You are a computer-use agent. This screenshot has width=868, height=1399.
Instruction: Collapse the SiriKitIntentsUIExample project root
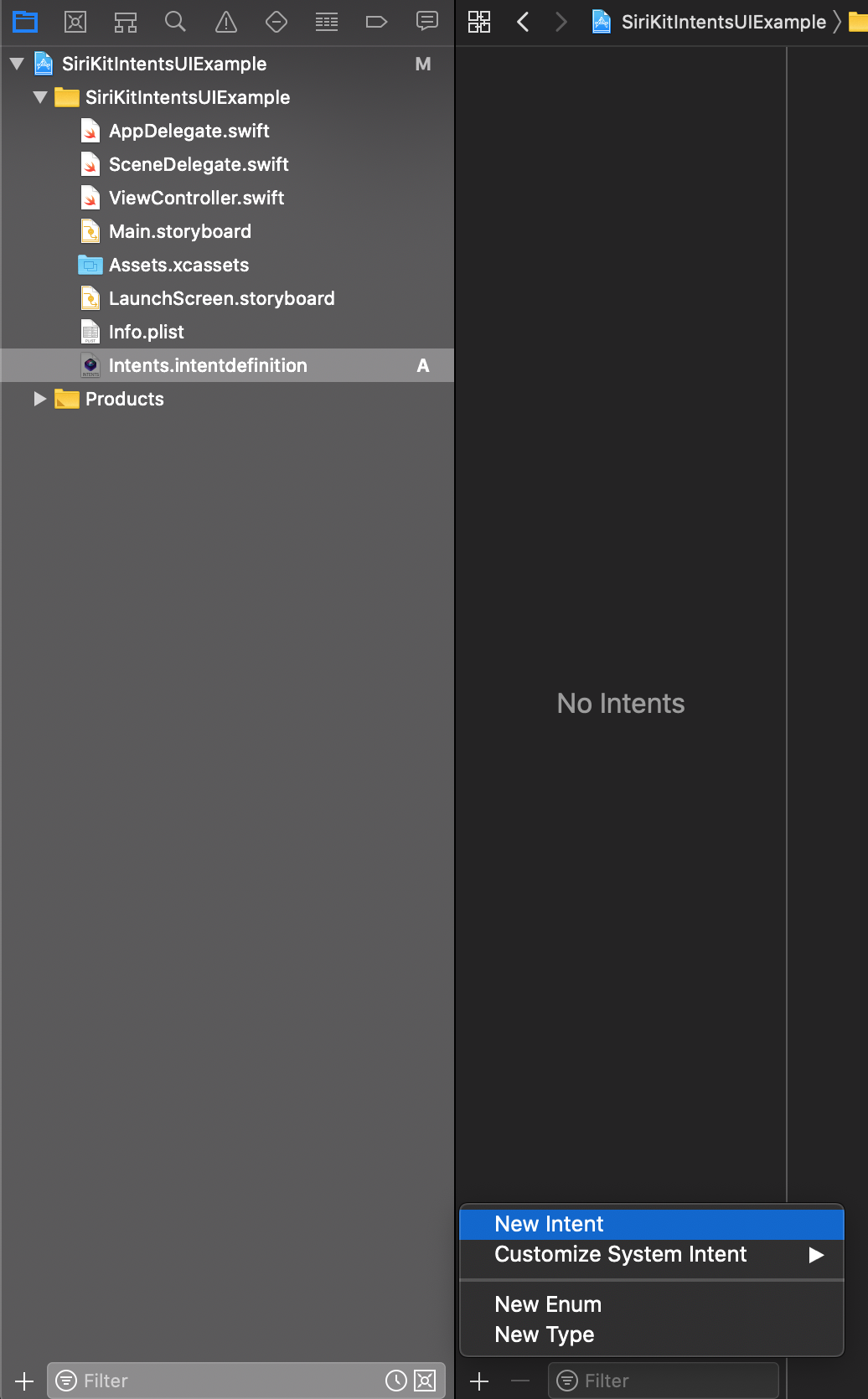pyautogui.click(x=17, y=64)
